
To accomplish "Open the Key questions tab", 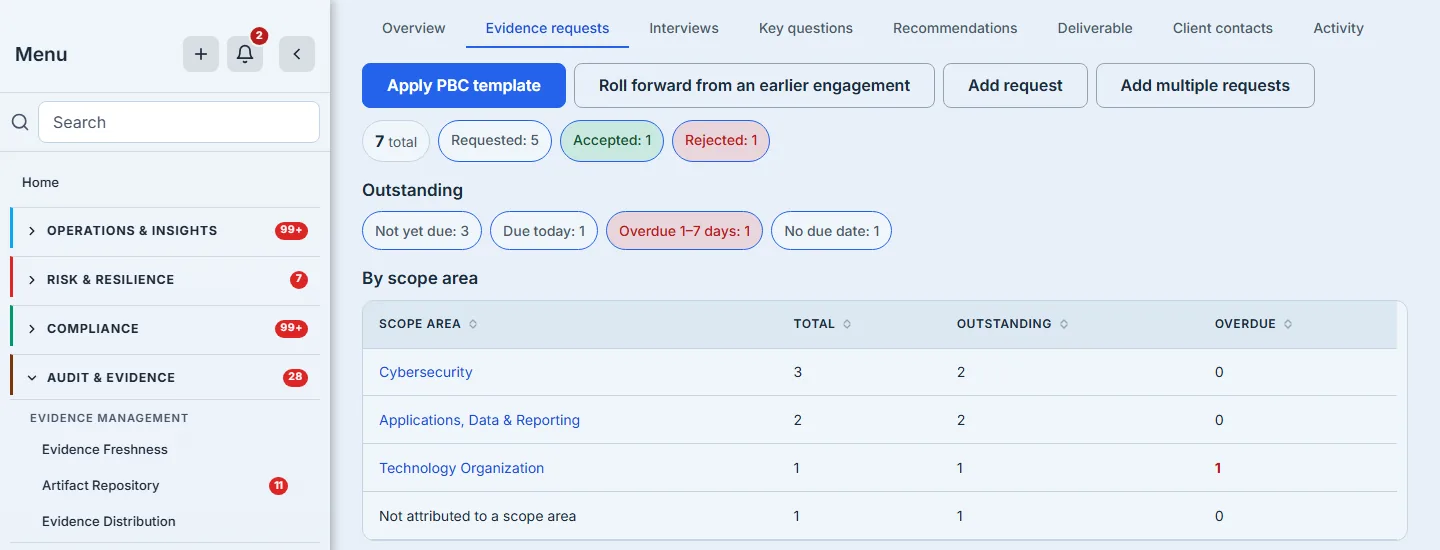I will 806,28.
